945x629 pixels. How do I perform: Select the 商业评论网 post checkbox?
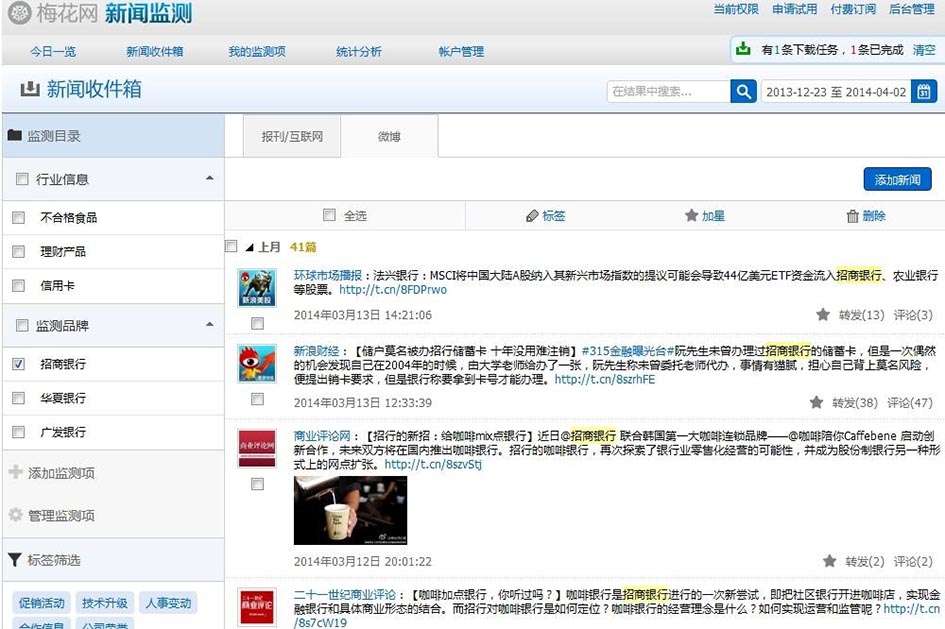pyautogui.click(x=257, y=484)
